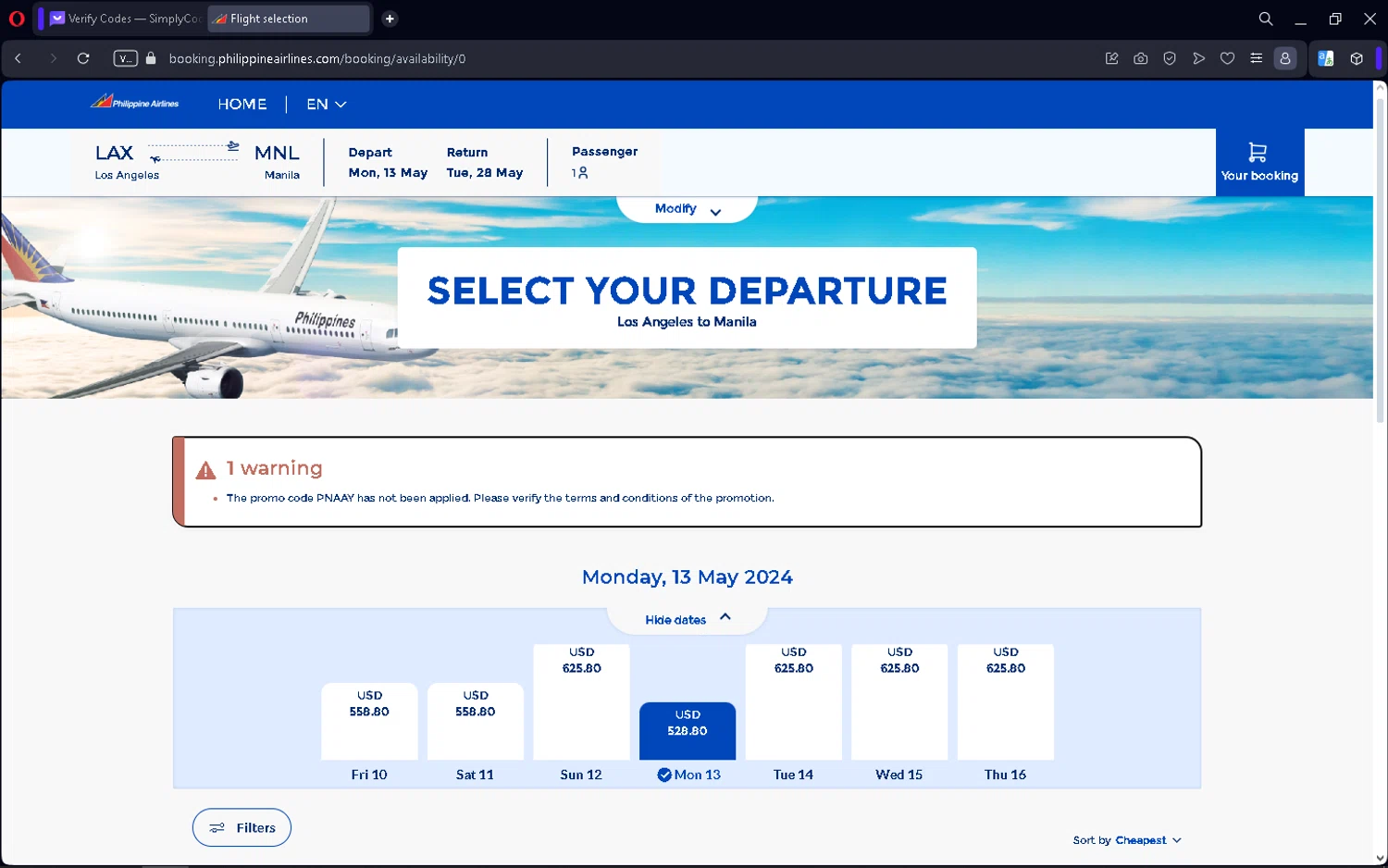The width and height of the screenshot is (1388, 868).
Task: Click the browser back arrow
Action: (x=19, y=58)
